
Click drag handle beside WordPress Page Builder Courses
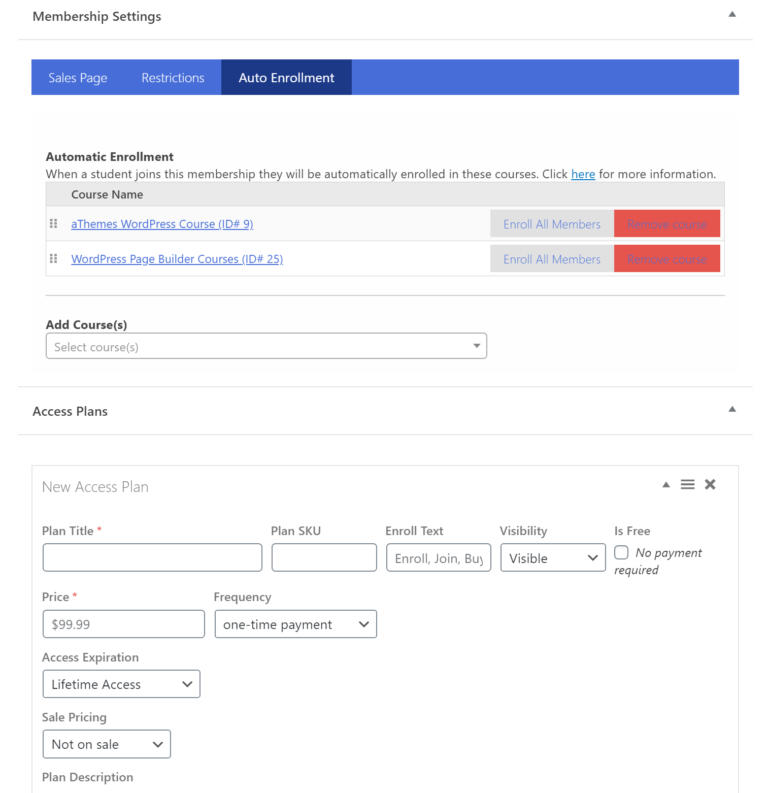(54, 259)
